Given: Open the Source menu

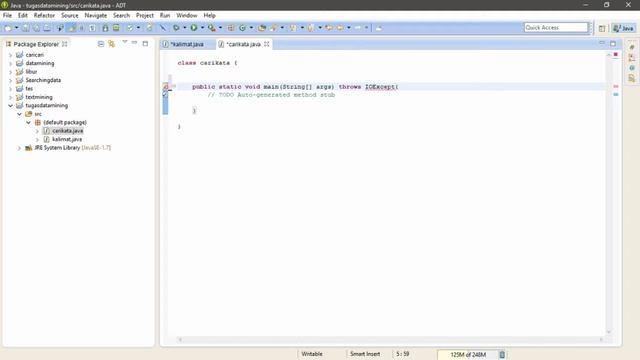Looking at the screenshot, I should point(70,16).
